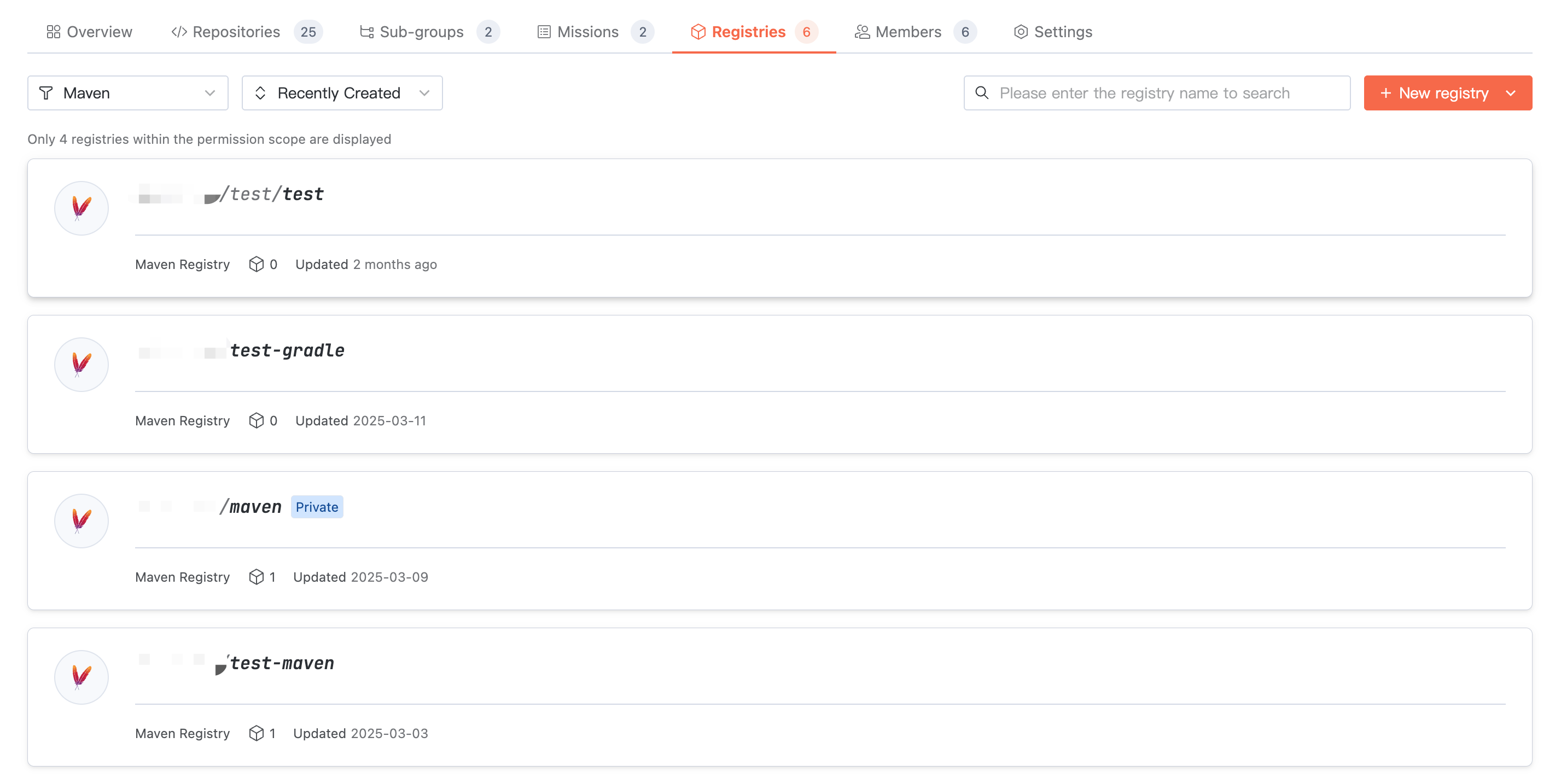Click the sort arrows icon
The image size is (1561, 784).
tap(260, 93)
